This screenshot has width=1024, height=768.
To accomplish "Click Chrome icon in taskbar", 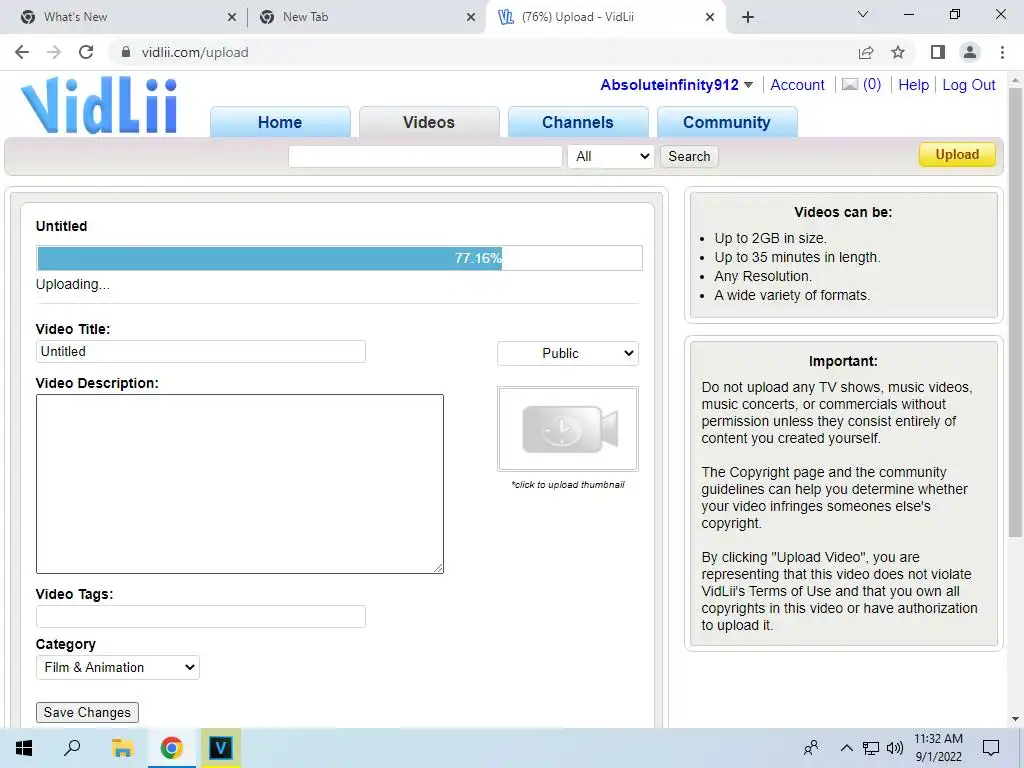I will click(x=171, y=748).
